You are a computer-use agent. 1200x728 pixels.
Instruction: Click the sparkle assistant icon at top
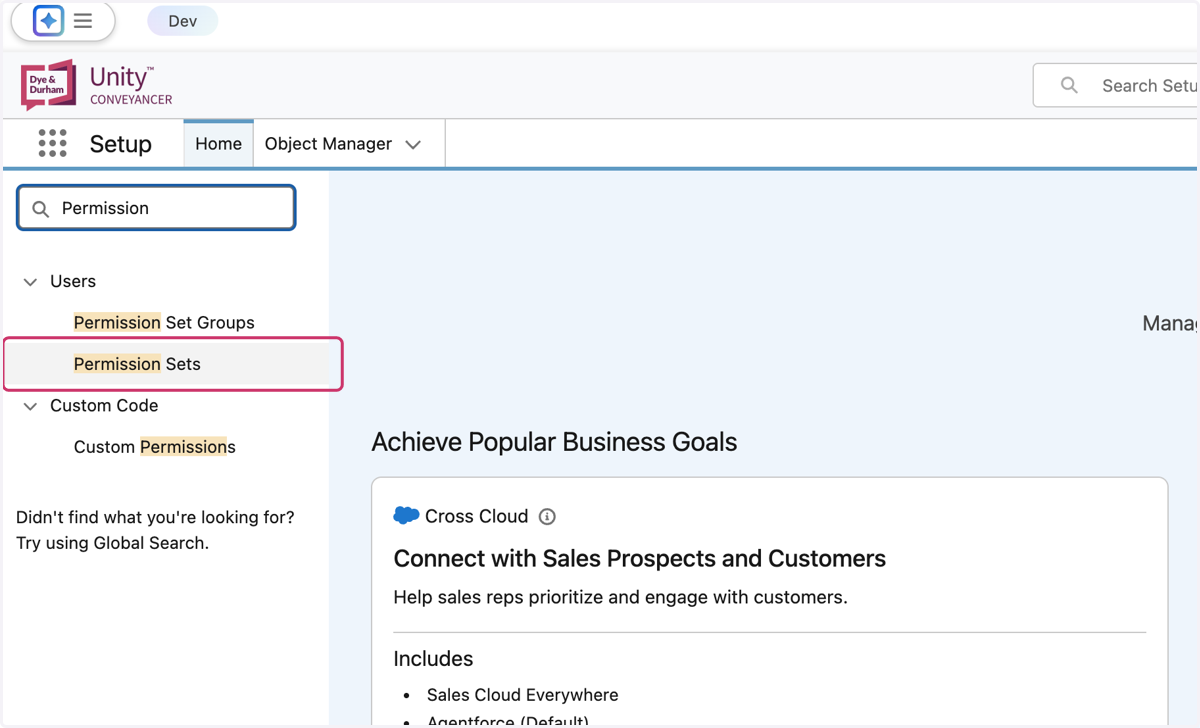coord(48,20)
